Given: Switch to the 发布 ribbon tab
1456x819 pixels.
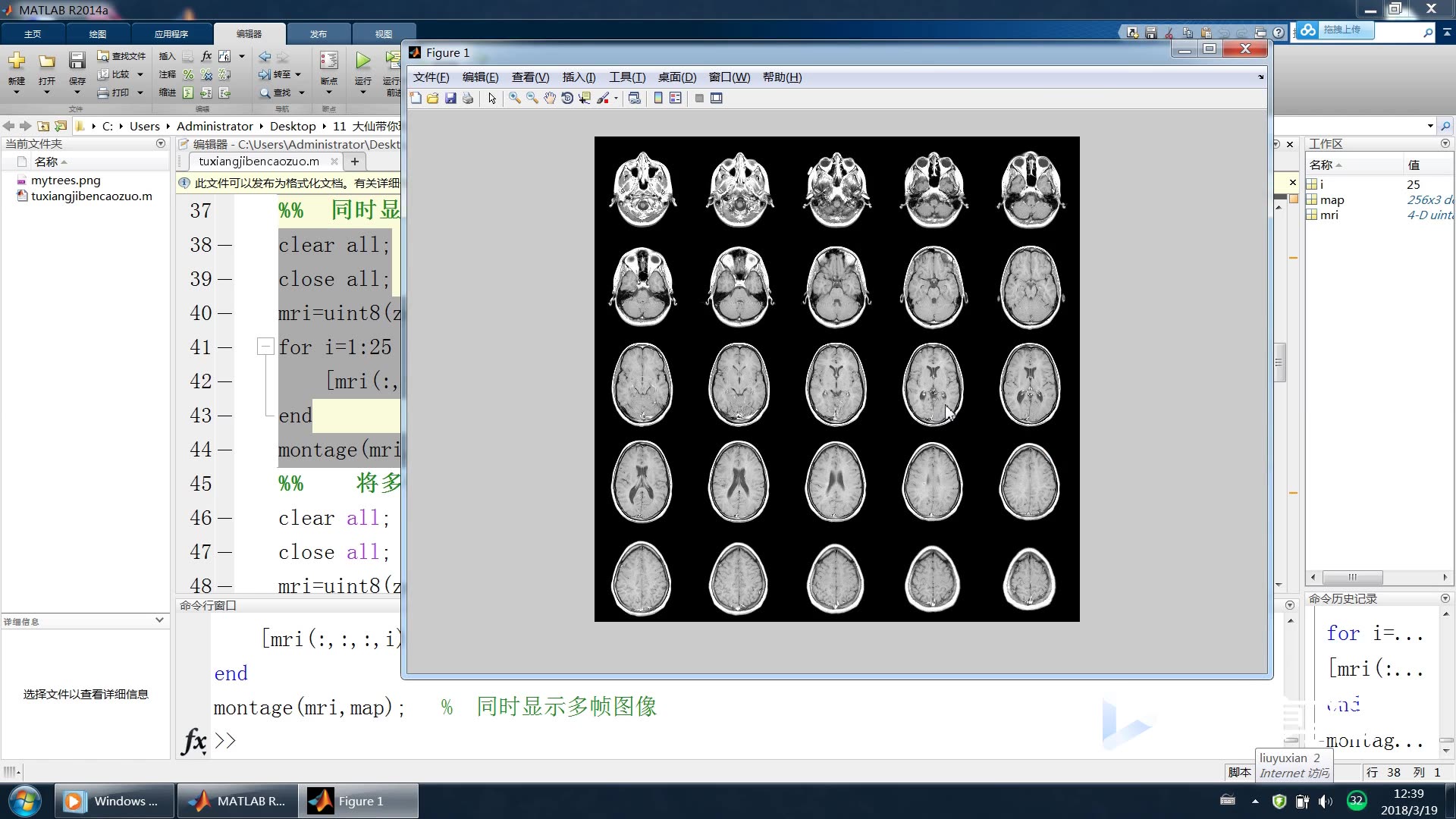Looking at the screenshot, I should pos(318,34).
